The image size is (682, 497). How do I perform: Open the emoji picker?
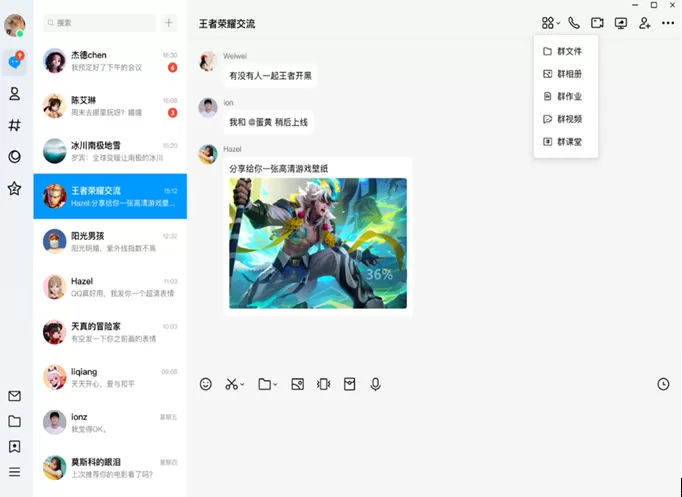tap(206, 384)
